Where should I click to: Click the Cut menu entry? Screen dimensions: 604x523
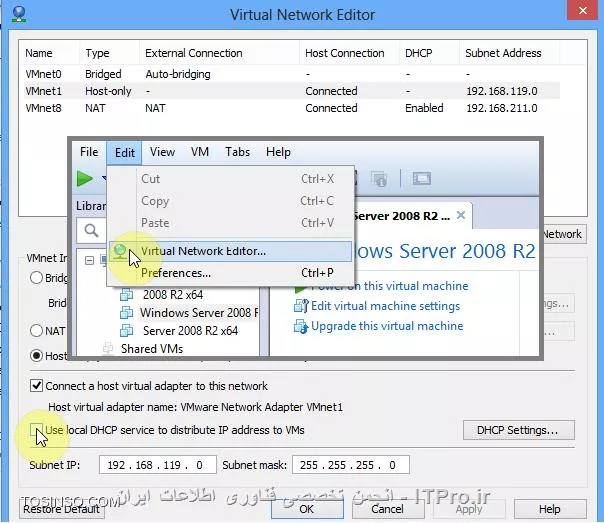(x=230, y=179)
